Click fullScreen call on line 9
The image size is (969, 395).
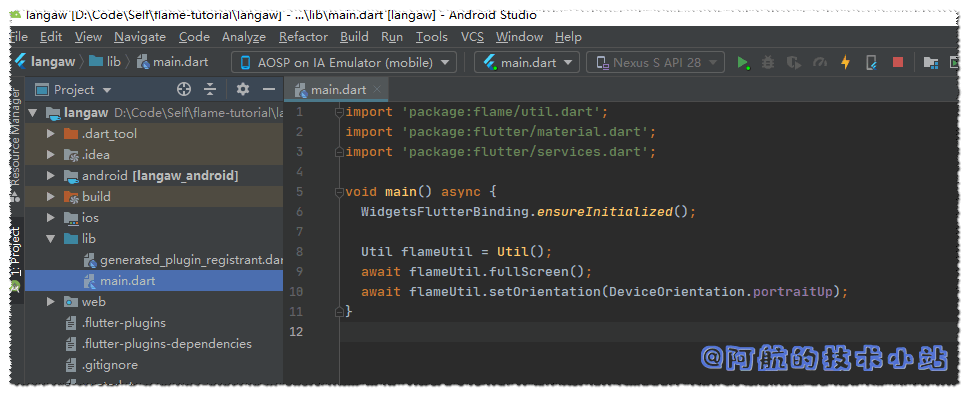(528, 271)
